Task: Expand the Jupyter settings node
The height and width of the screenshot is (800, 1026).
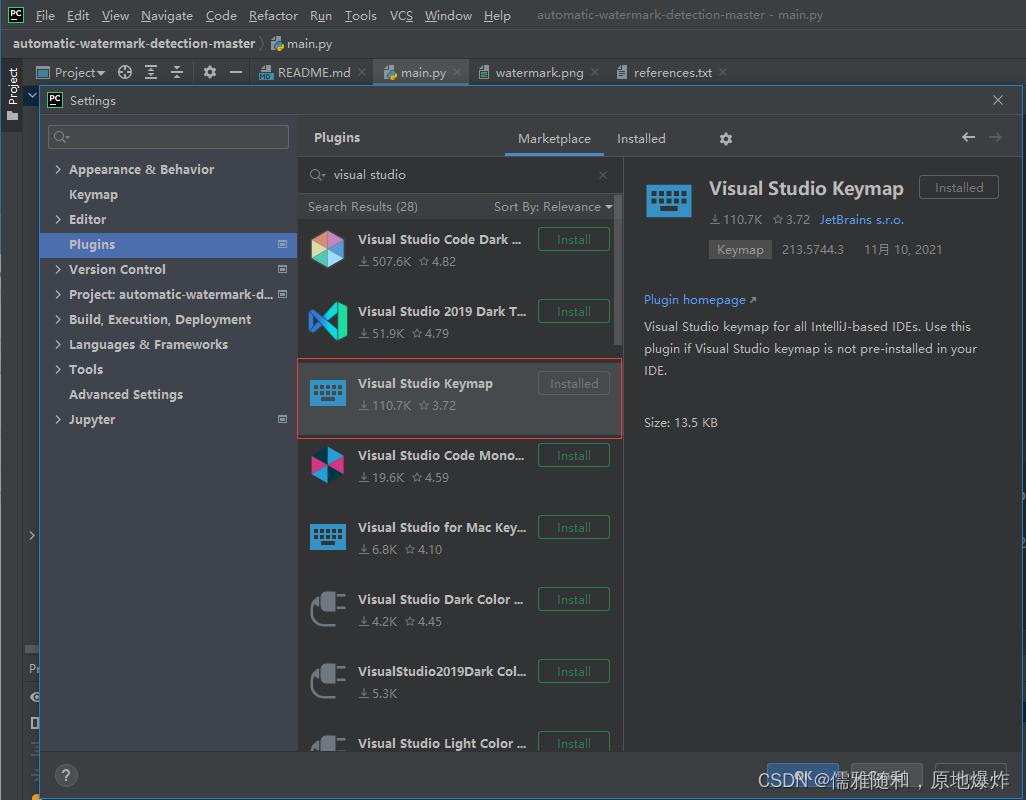Action: click(58, 419)
